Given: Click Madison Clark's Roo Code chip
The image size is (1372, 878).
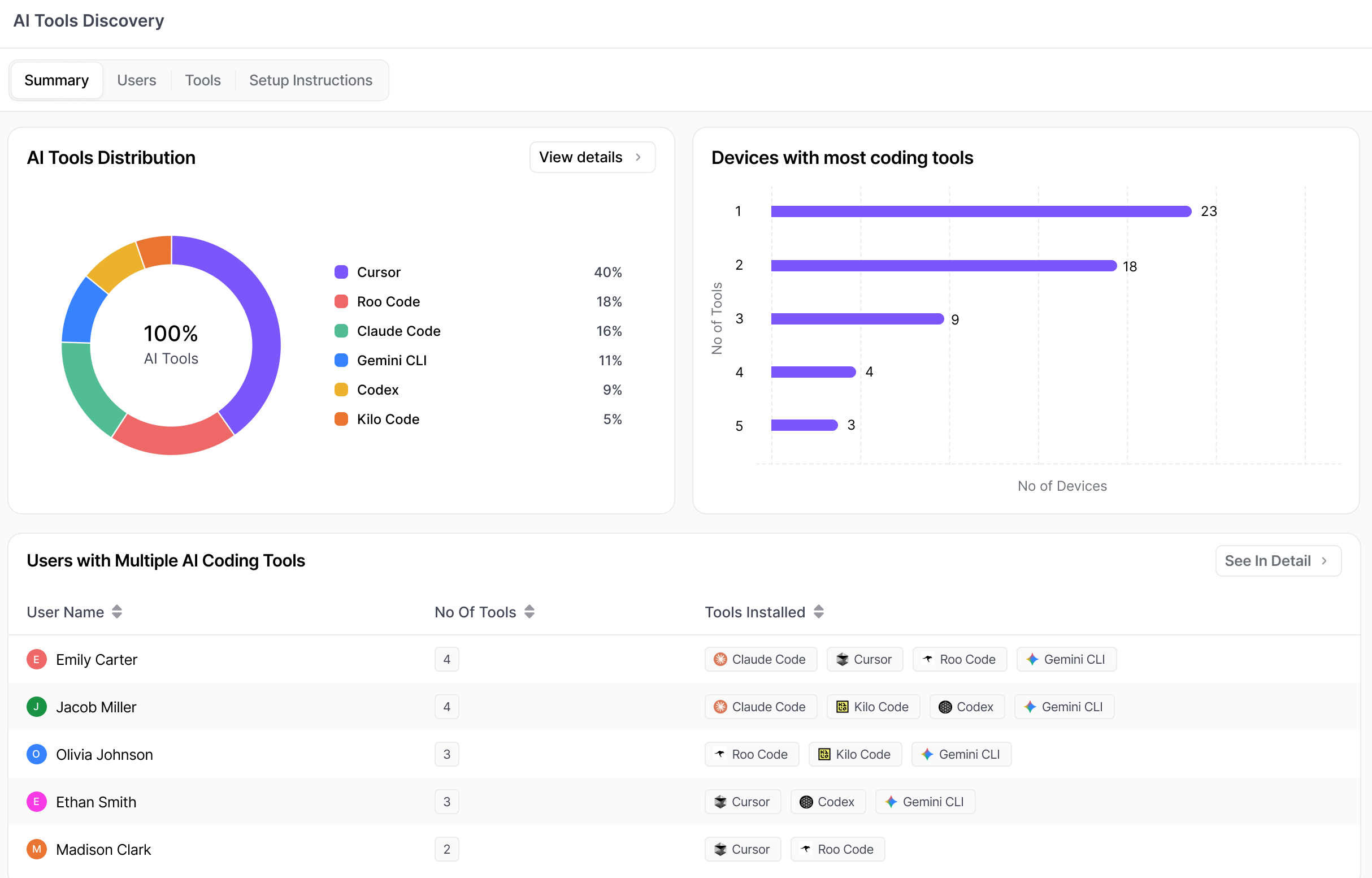Looking at the screenshot, I should [x=837, y=849].
